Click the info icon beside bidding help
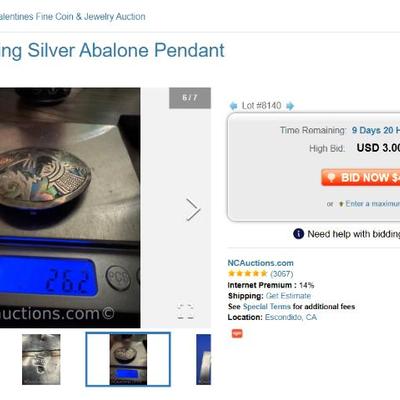 pos(298,234)
